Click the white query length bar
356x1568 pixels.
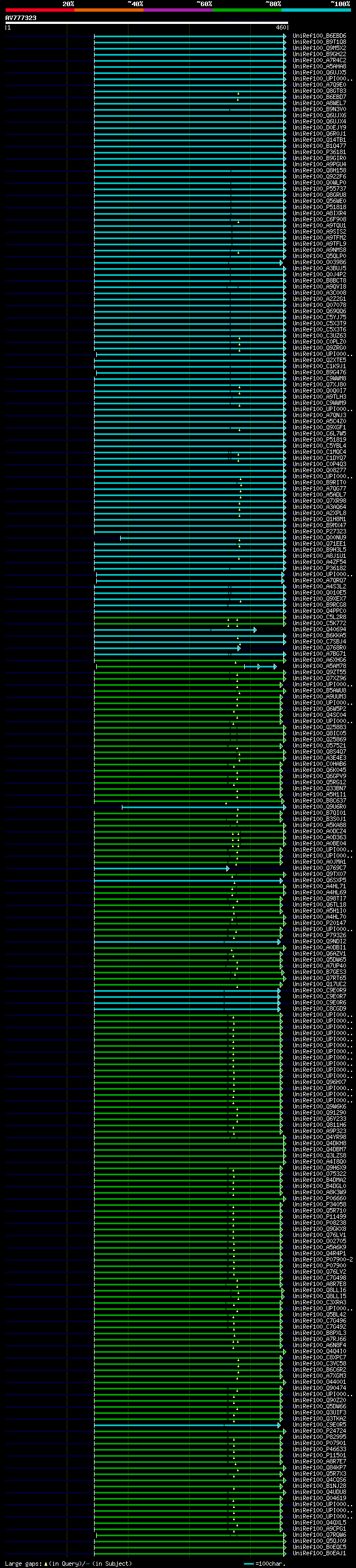(147, 22)
